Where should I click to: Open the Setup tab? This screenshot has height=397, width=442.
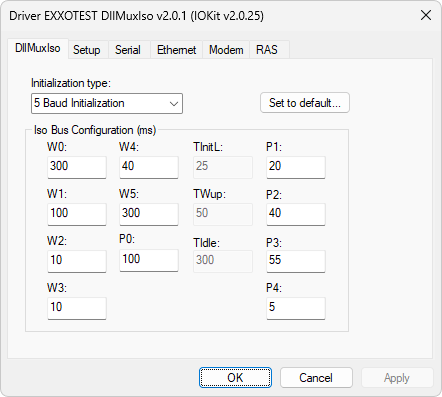(87, 50)
